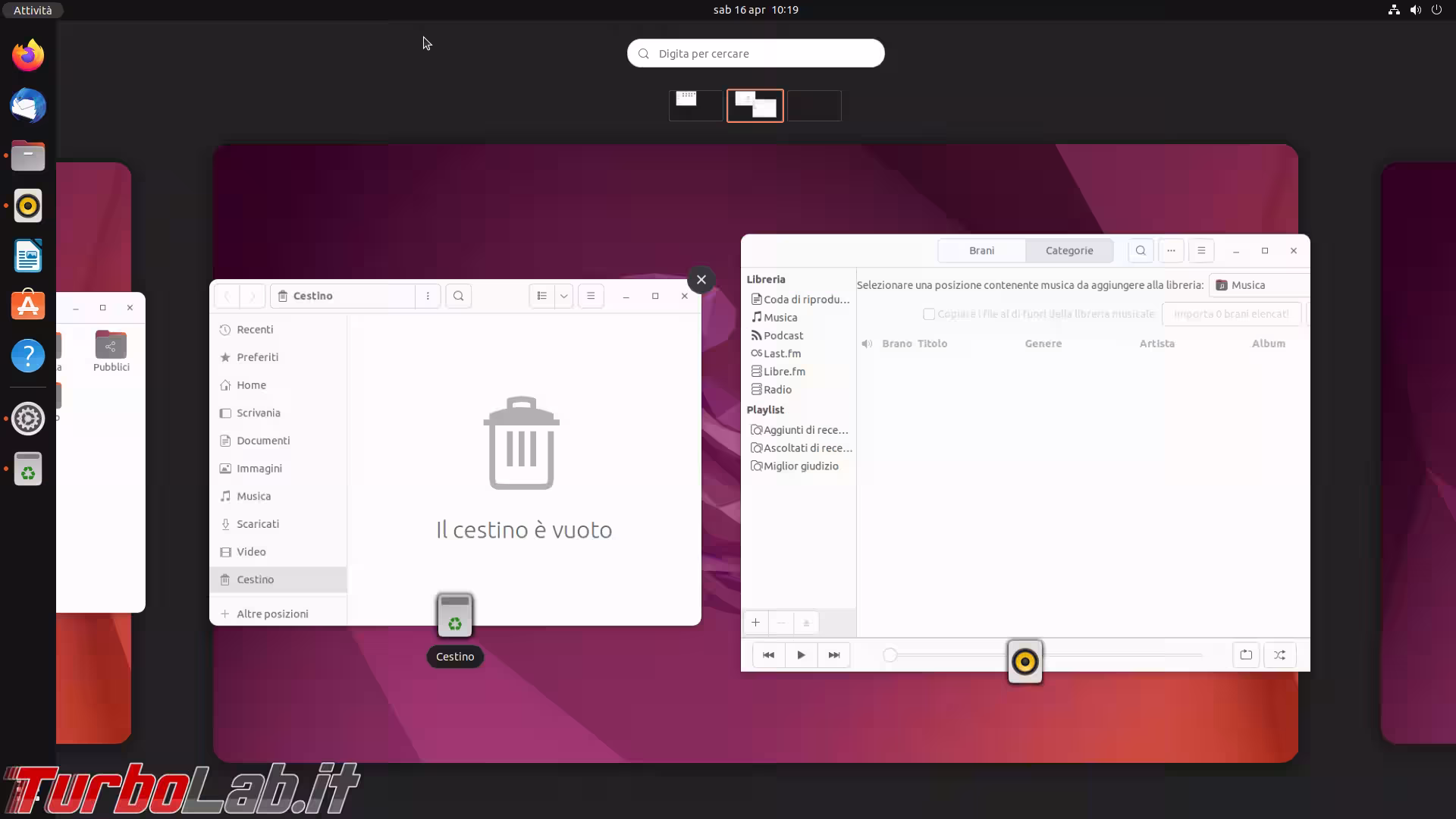
Task: Open the Rhythmbox search icon
Action: coord(1141,250)
